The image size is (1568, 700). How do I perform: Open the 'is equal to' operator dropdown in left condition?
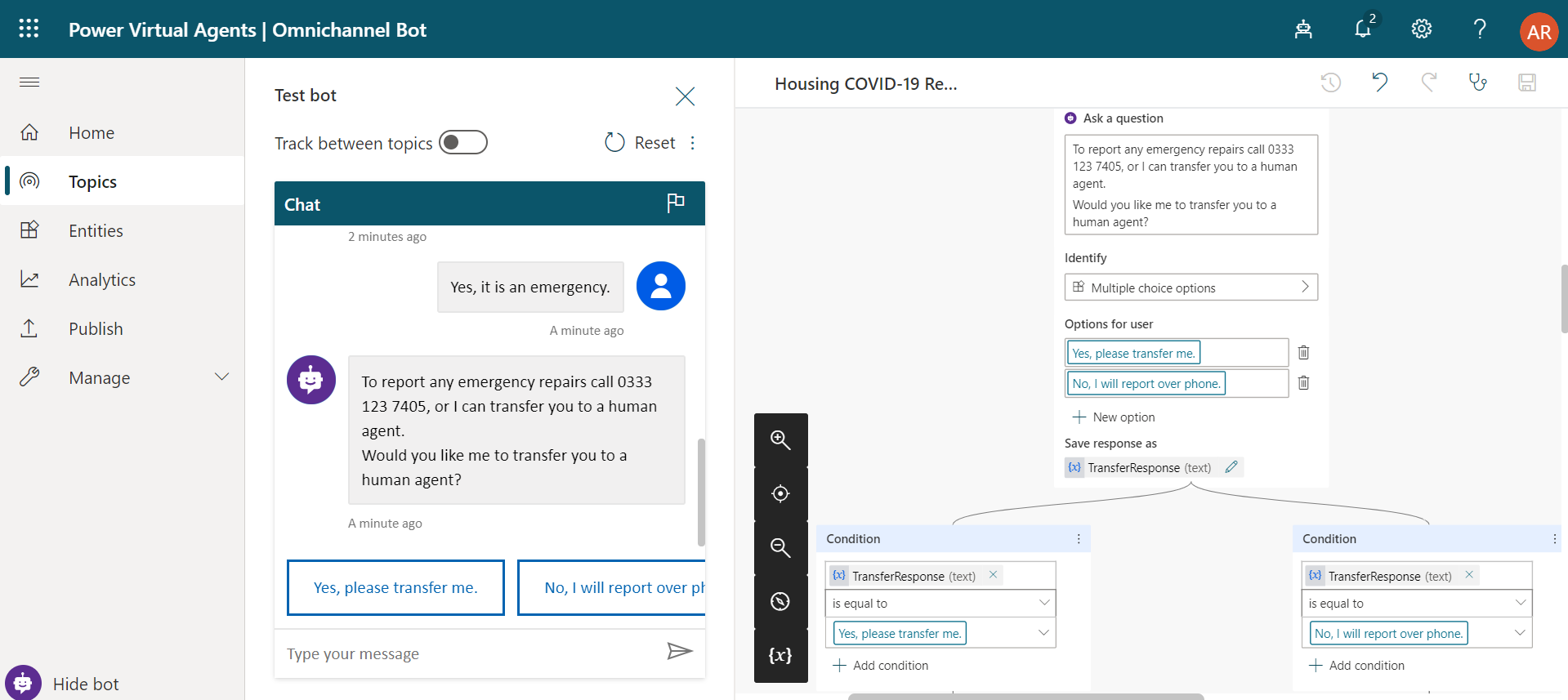point(940,604)
